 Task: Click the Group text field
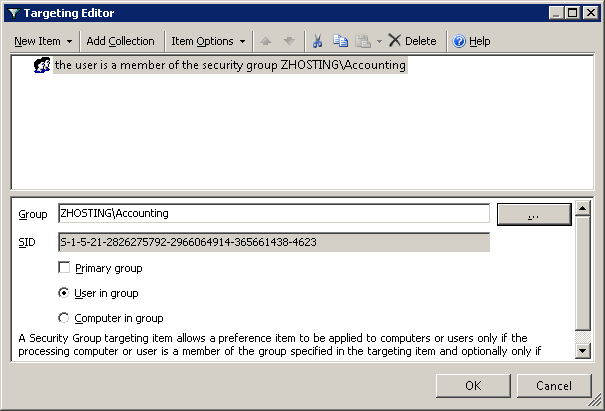[x=274, y=213]
